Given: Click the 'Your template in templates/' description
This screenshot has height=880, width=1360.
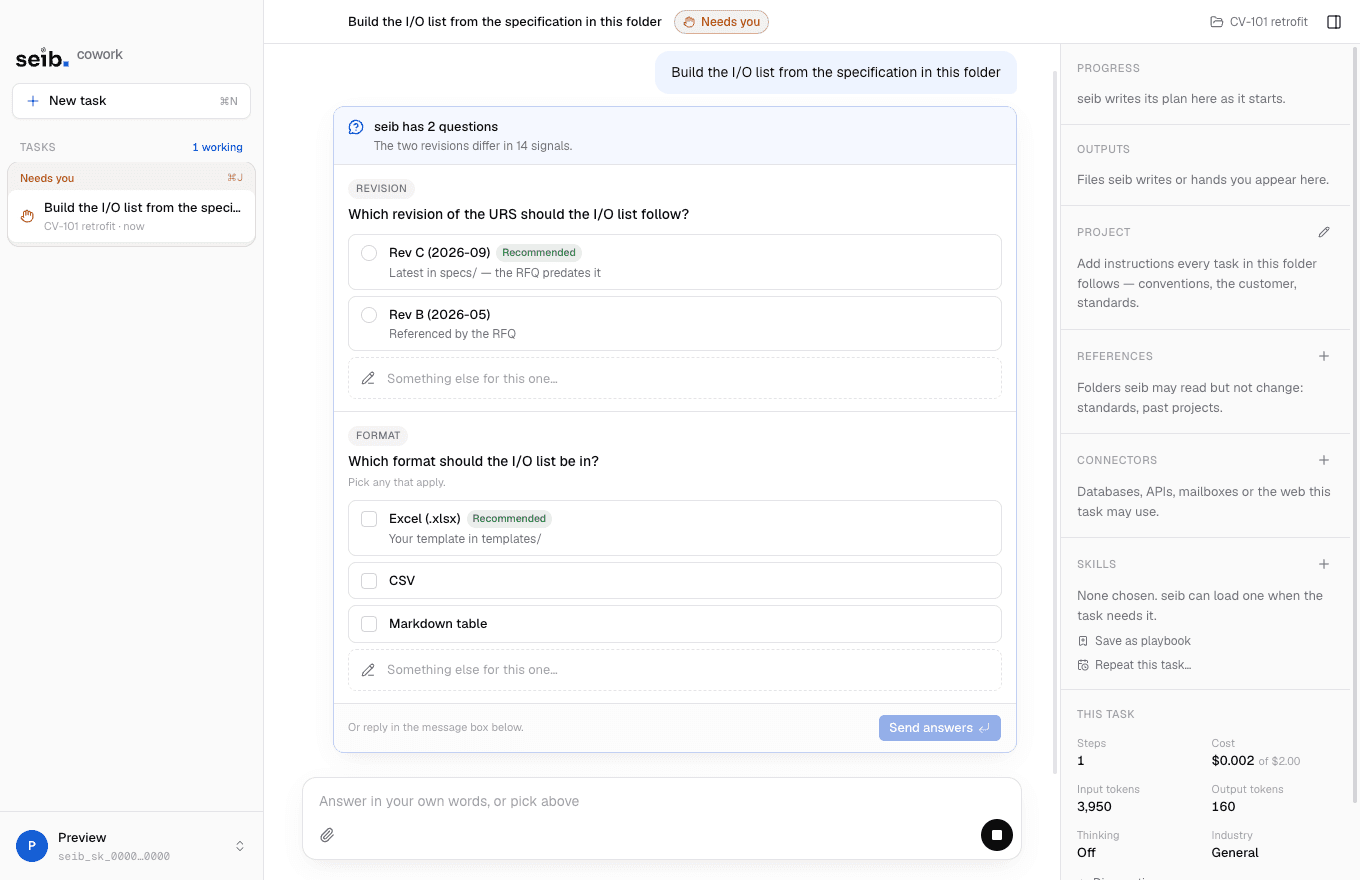Looking at the screenshot, I should [x=465, y=539].
